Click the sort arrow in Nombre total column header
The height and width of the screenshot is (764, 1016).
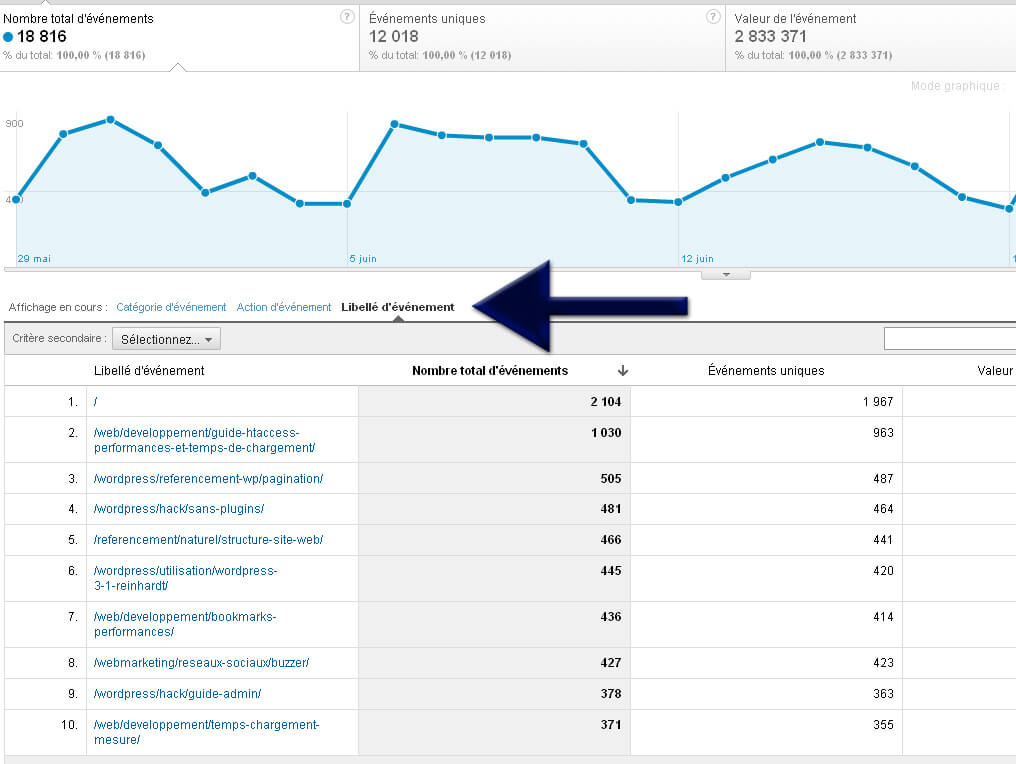[x=623, y=371]
